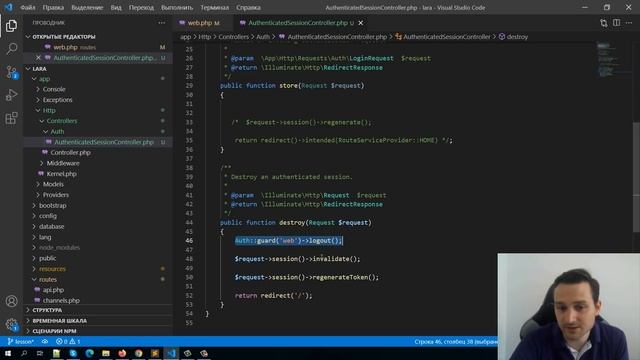Open the Файл menu
This screenshot has height=360, width=640.
click(27, 7)
